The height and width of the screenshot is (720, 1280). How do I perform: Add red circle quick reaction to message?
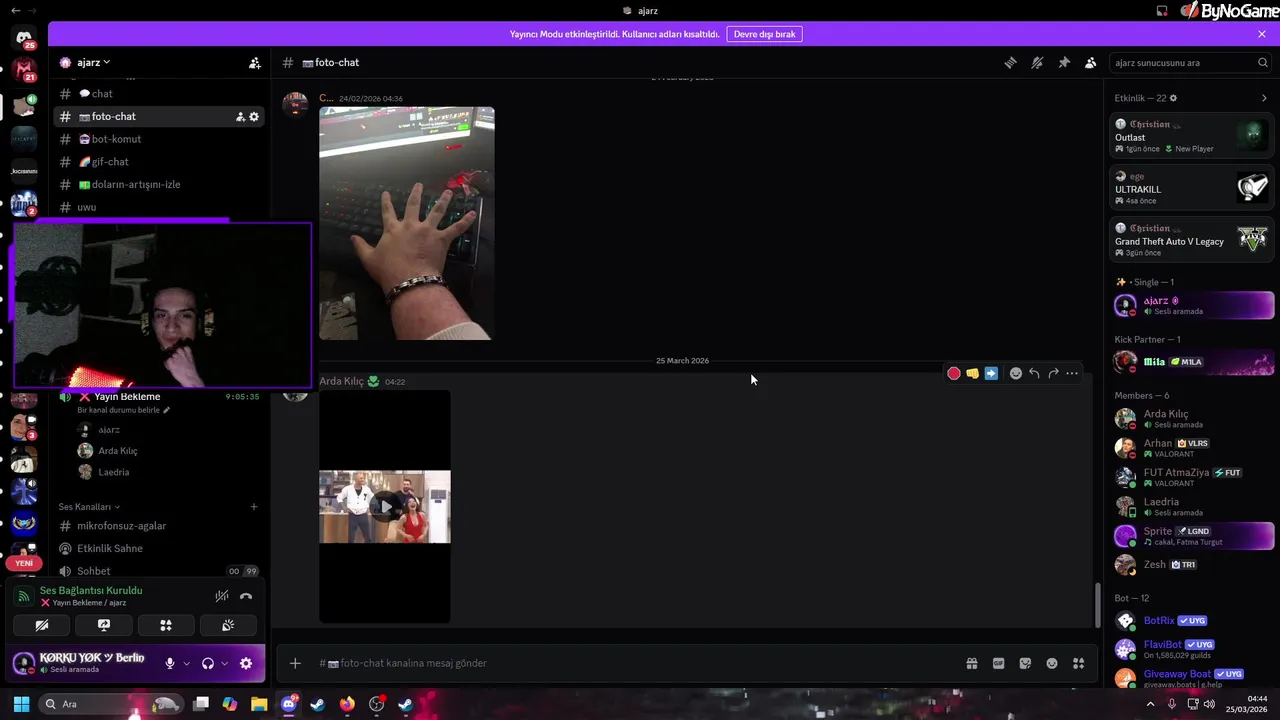[954, 373]
